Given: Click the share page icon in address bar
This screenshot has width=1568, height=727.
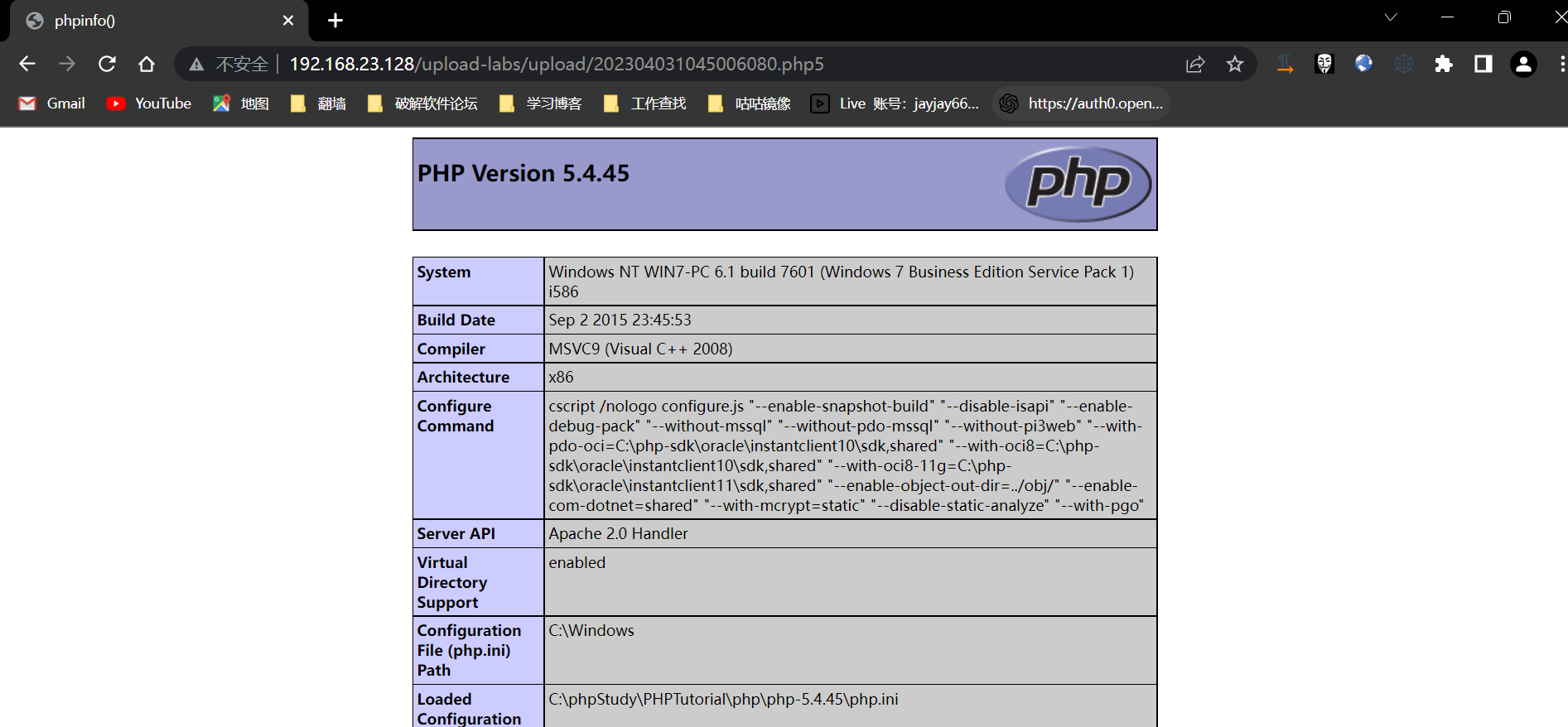Looking at the screenshot, I should click(x=1194, y=64).
